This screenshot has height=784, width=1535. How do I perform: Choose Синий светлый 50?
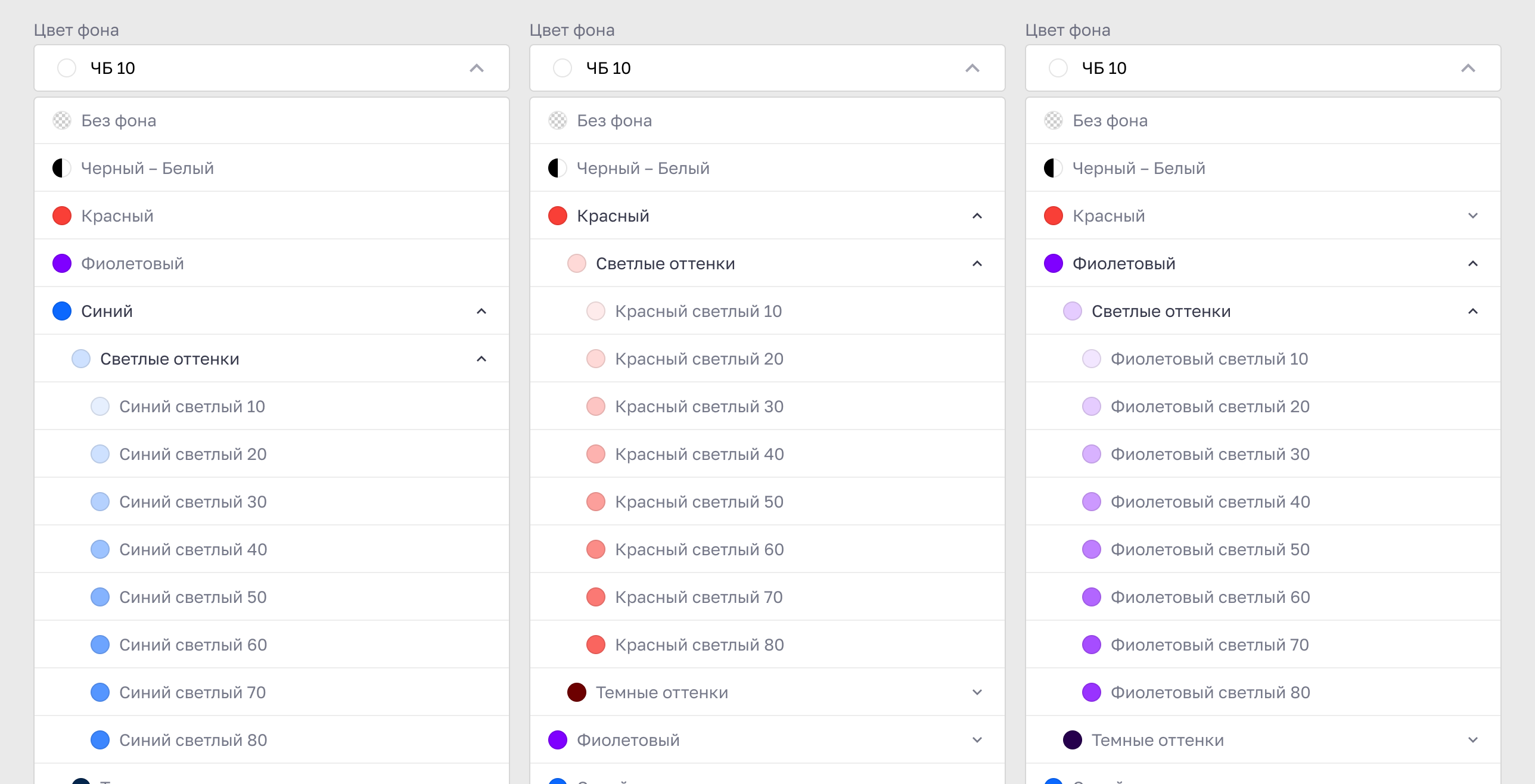pyautogui.click(x=272, y=597)
